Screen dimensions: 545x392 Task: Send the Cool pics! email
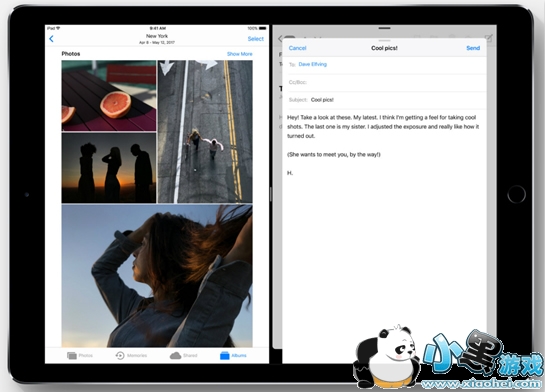click(473, 48)
